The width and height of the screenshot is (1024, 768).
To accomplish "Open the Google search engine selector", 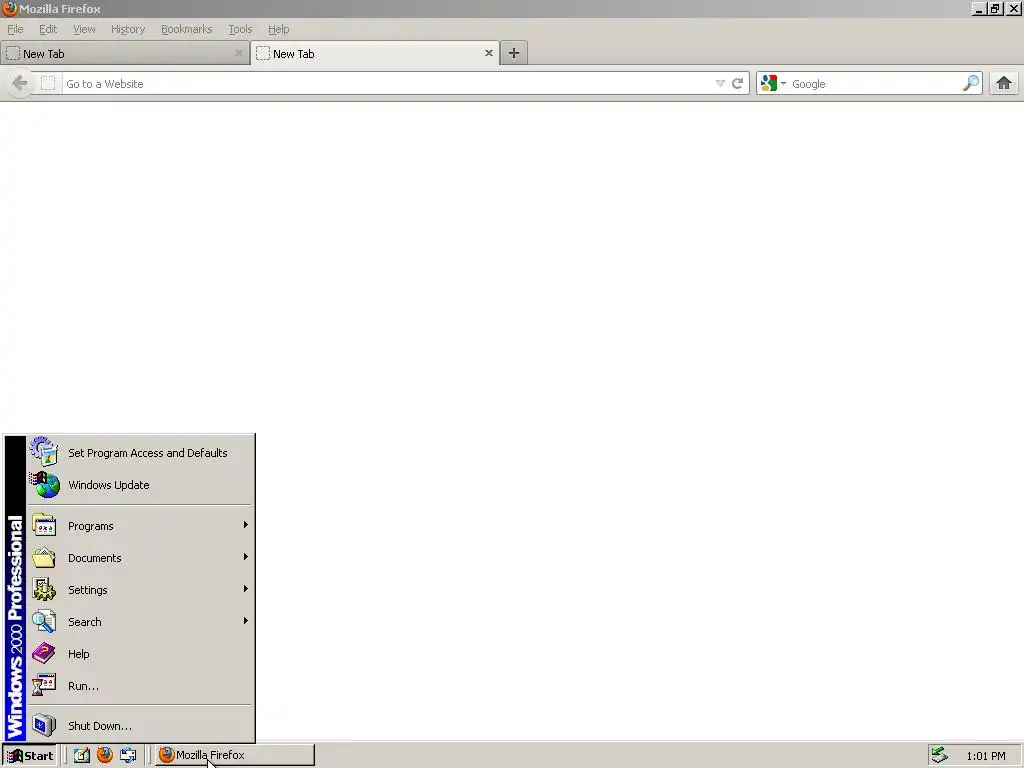I will [774, 84].
